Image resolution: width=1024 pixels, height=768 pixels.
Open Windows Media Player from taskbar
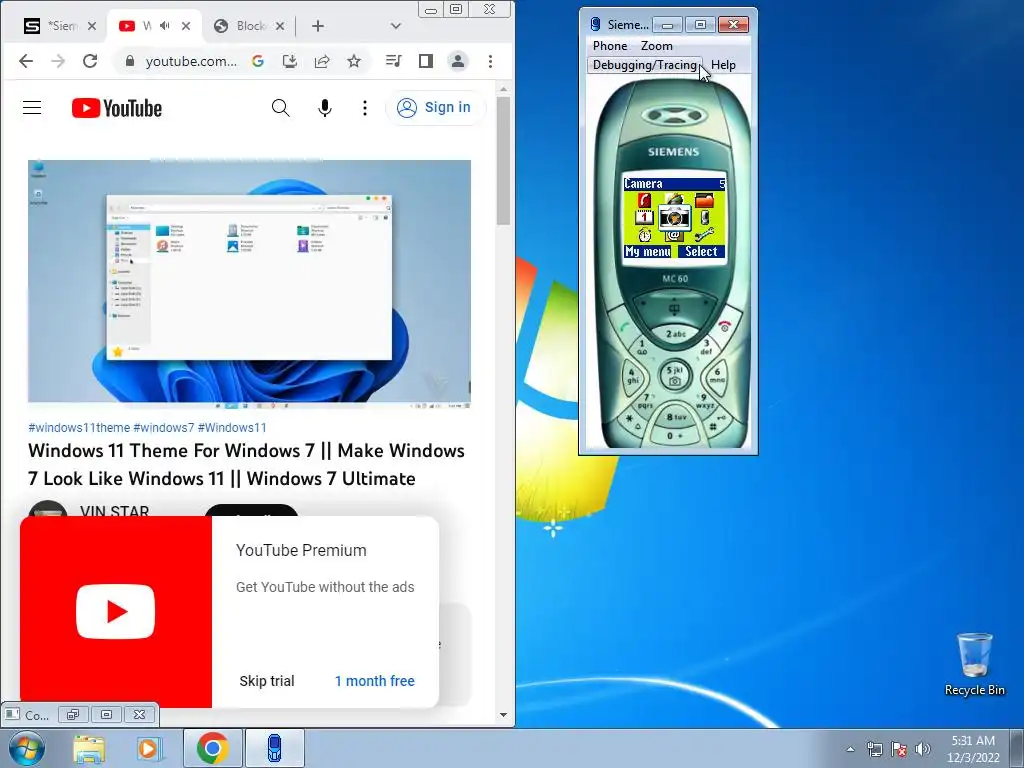149,748
